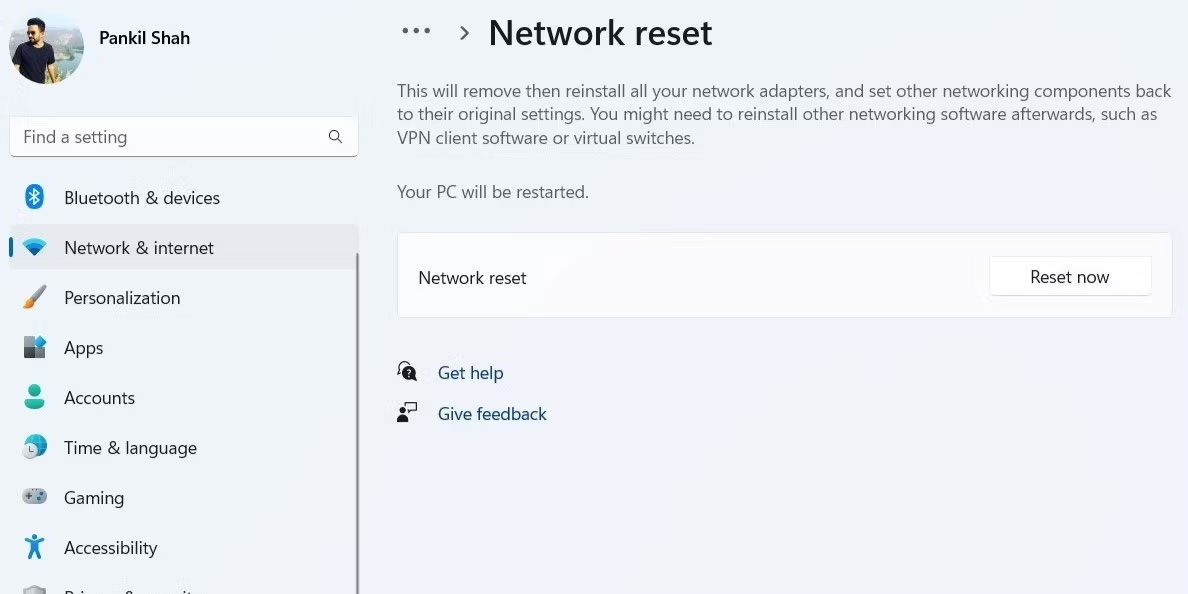The width and height of the screenshot is (1188, 594).
Task: Select the Accounts section in the sidebar
Action: pos(99,397)
